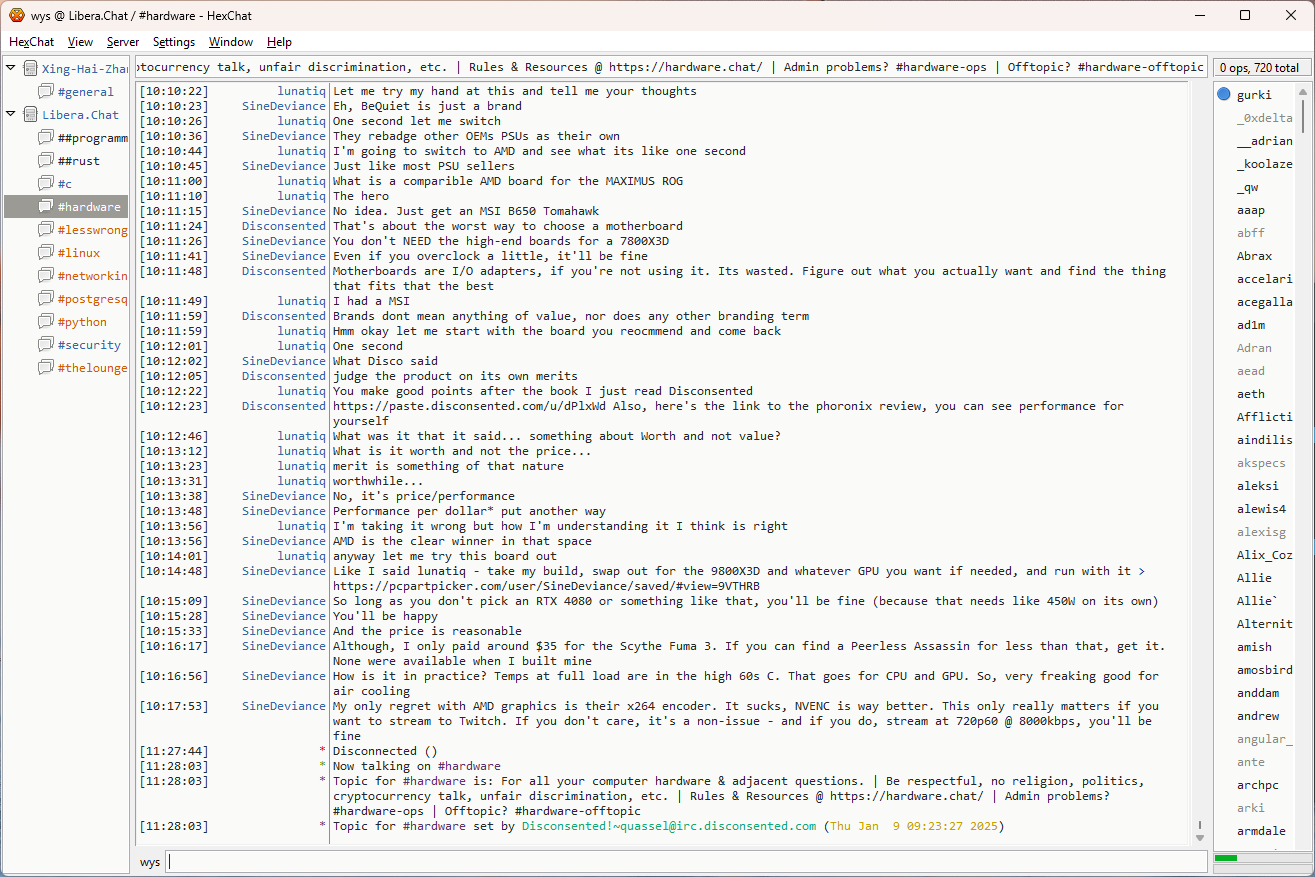The image size is (1315, 877).
Task: Click the message input box
Action: pyautogui.click(x=685, y=862)
